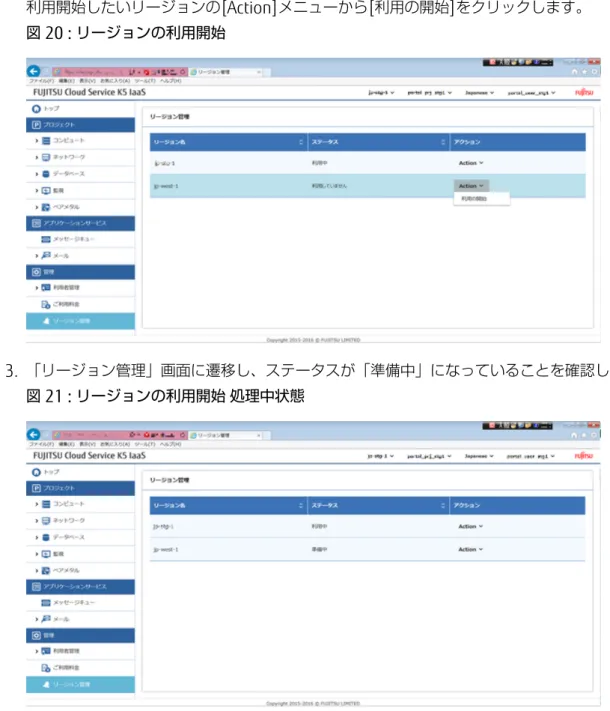
Task: Select データベース icon in Figure 21 sidebar
Action: coord(46,537)
